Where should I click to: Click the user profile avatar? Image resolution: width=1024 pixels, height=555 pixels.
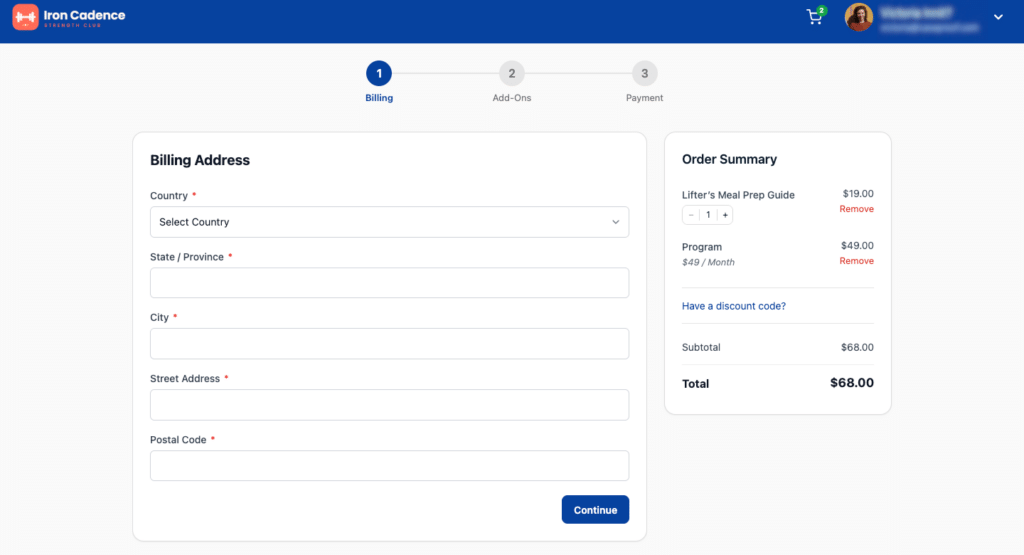[x=859, y=17]
